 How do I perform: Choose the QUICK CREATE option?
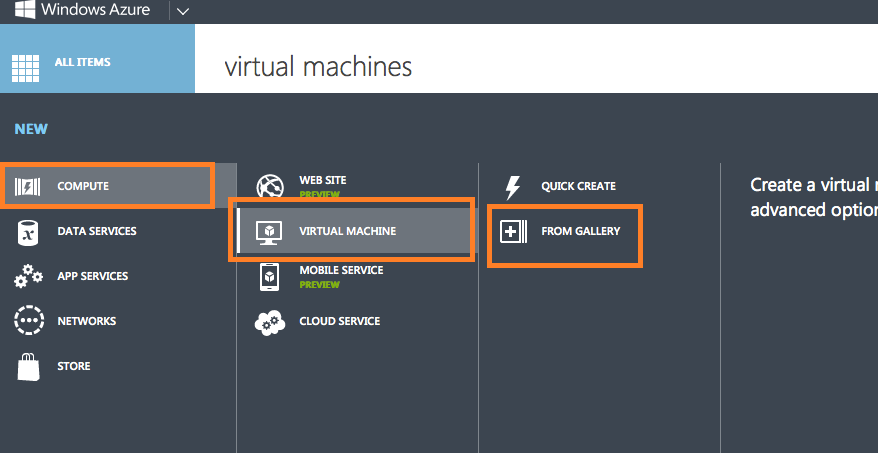[578, 186]
